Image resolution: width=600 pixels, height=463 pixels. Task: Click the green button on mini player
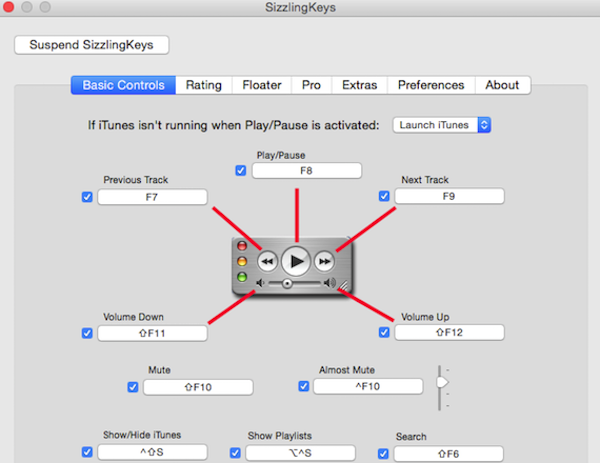pyautogui.click(x=241, y=277)
